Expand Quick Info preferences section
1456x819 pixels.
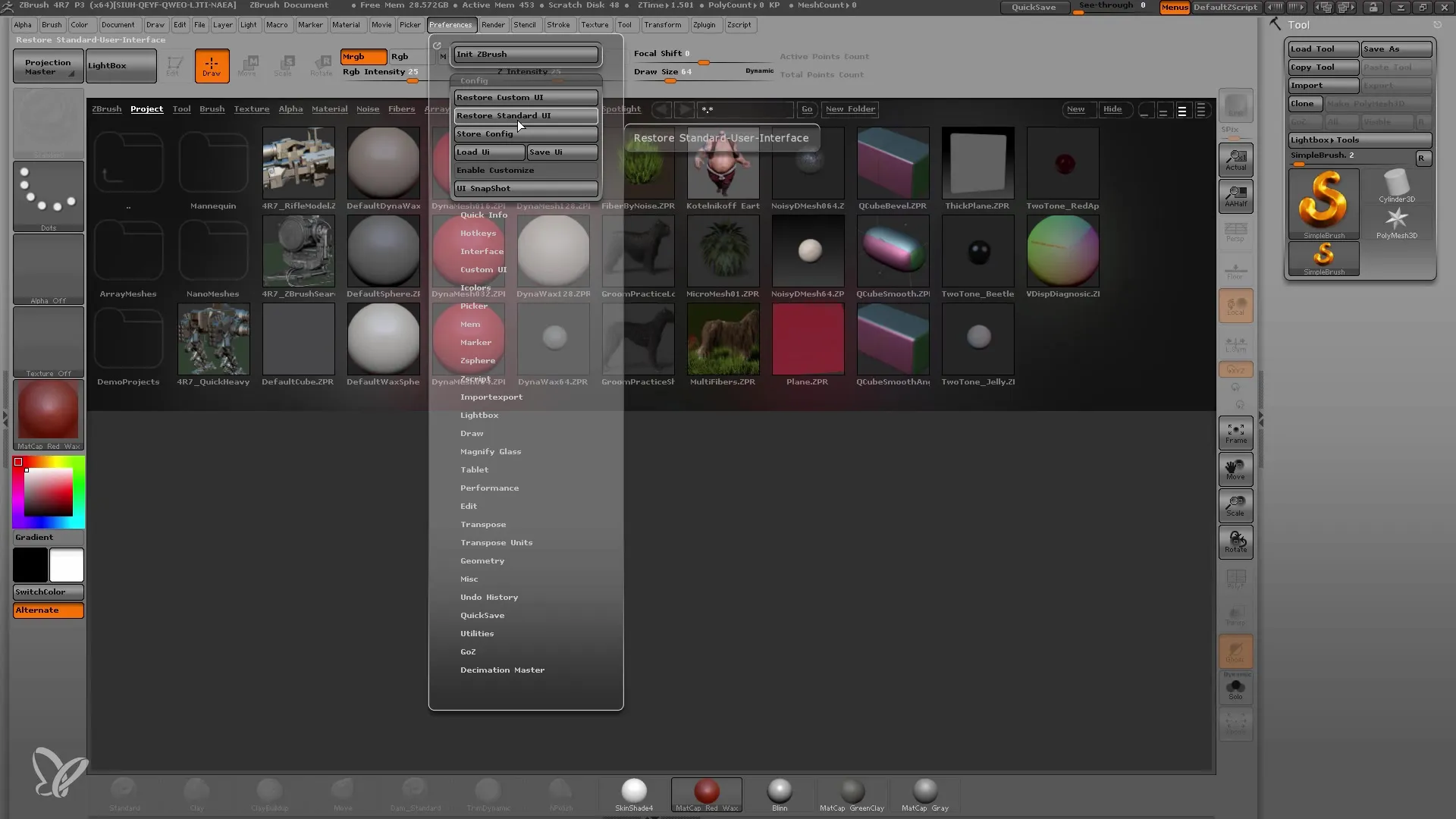click(483, 214)
